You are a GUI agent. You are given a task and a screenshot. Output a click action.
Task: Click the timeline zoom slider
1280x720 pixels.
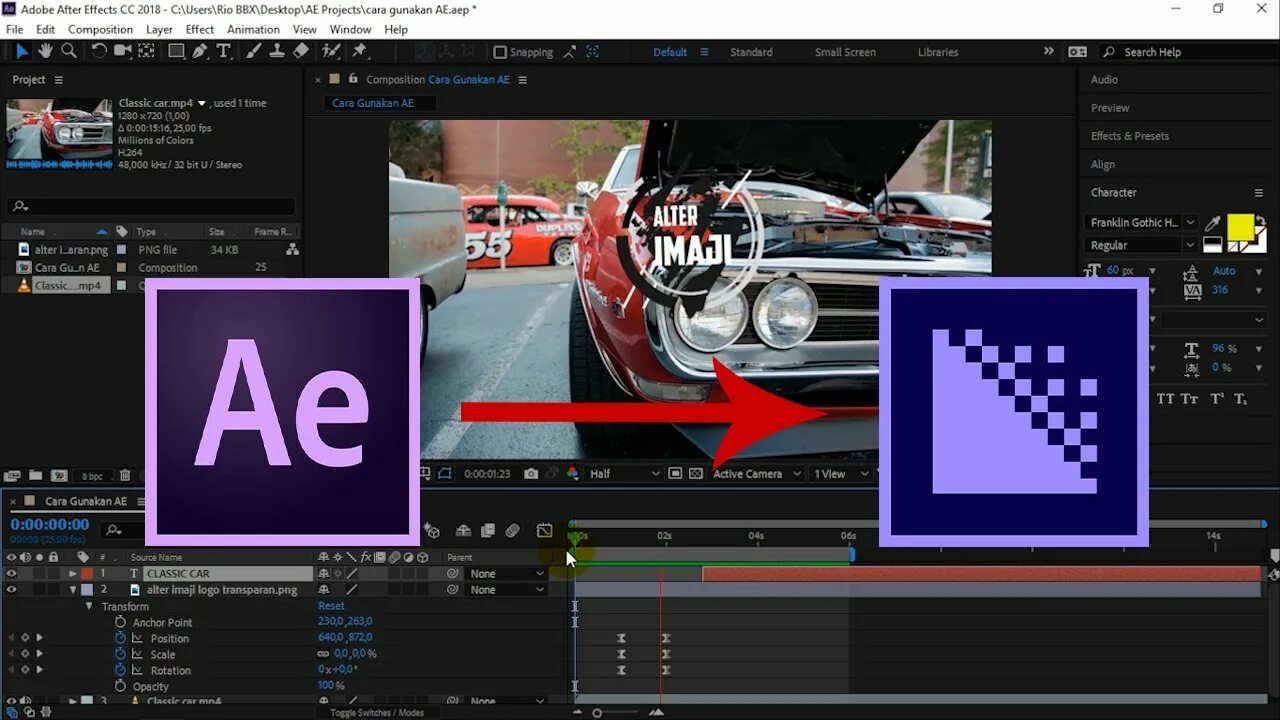pyautogui.click(x=616, y=712)
